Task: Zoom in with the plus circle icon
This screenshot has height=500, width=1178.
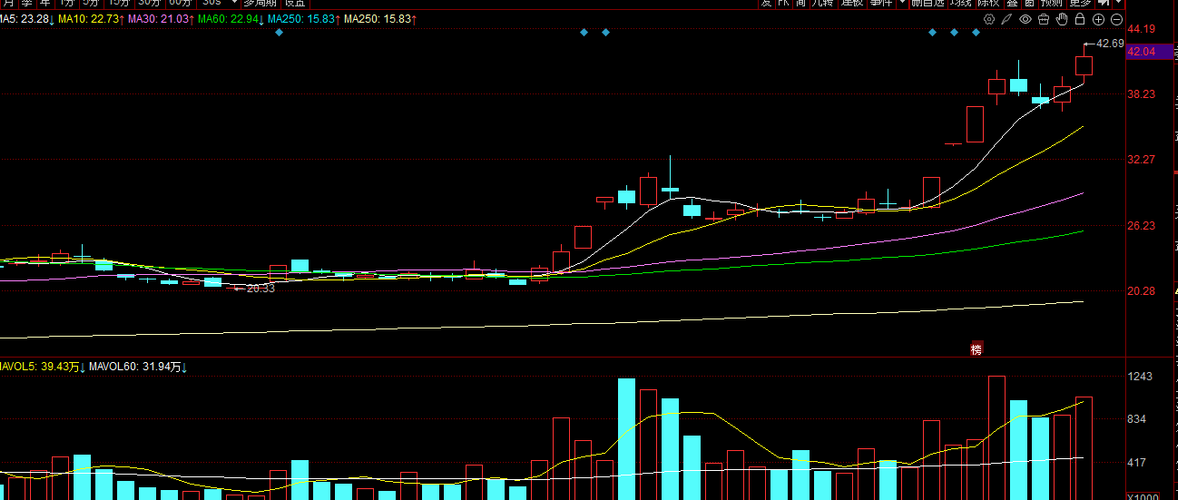Action: click(1098, 20)
